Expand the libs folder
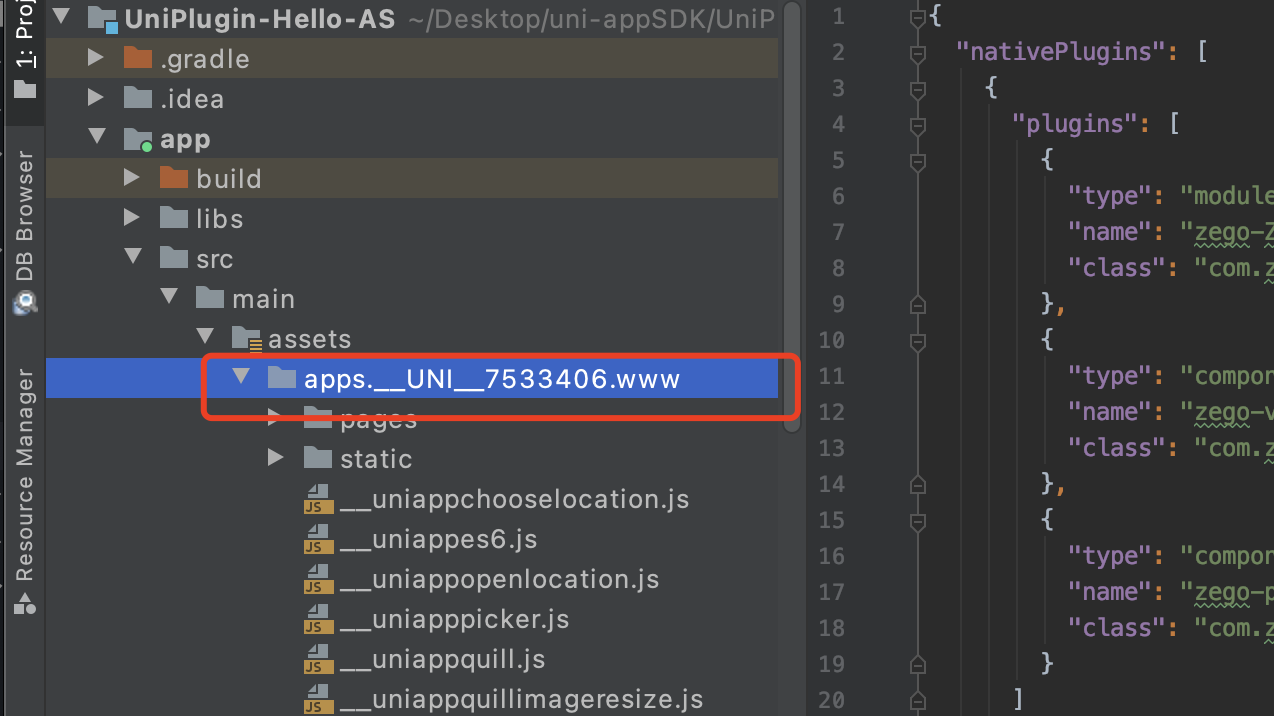This screenshot has width=1274, height=716. pos(131,218)
